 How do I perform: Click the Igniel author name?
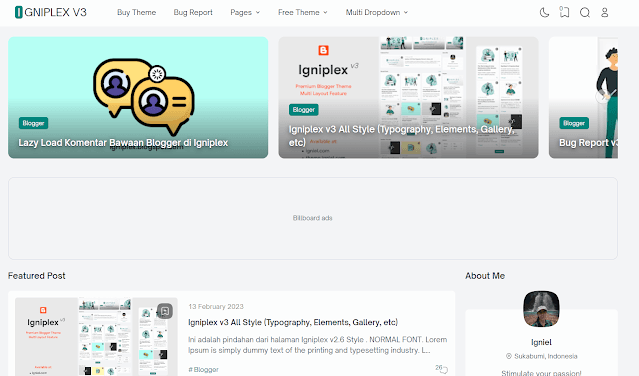541,342
